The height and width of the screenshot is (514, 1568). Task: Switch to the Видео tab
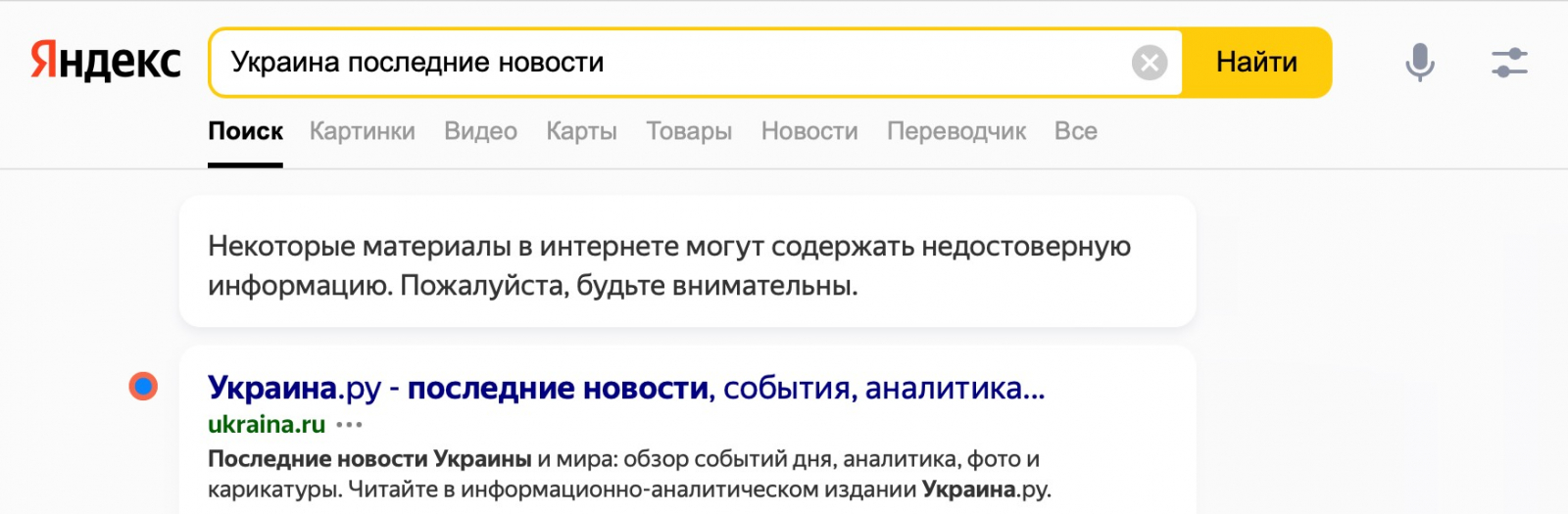pyautogui.click(x=480, y=131)
